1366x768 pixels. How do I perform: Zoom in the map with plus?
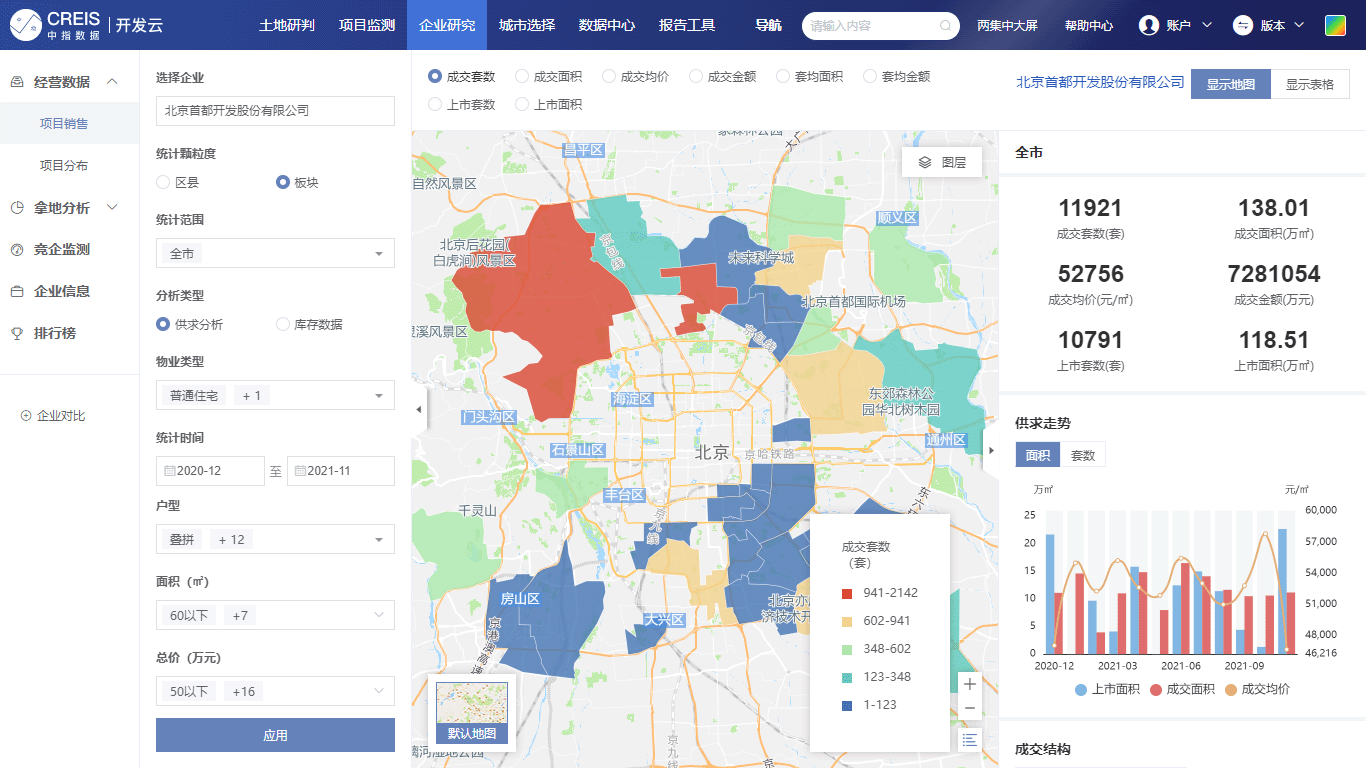click(x=969, y=684)
